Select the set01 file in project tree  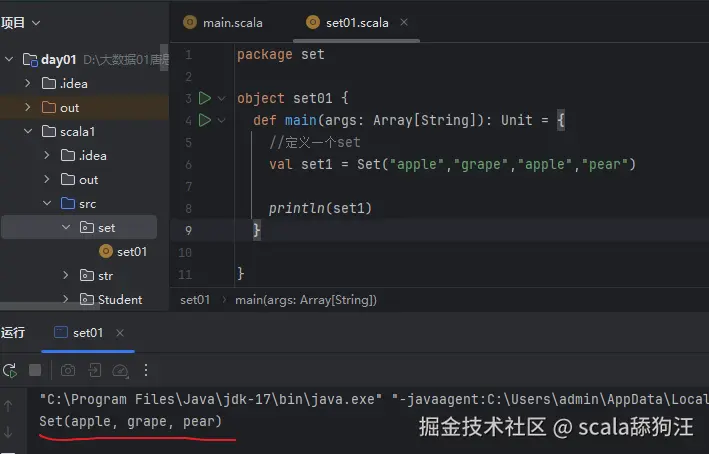tap(132, 251)
